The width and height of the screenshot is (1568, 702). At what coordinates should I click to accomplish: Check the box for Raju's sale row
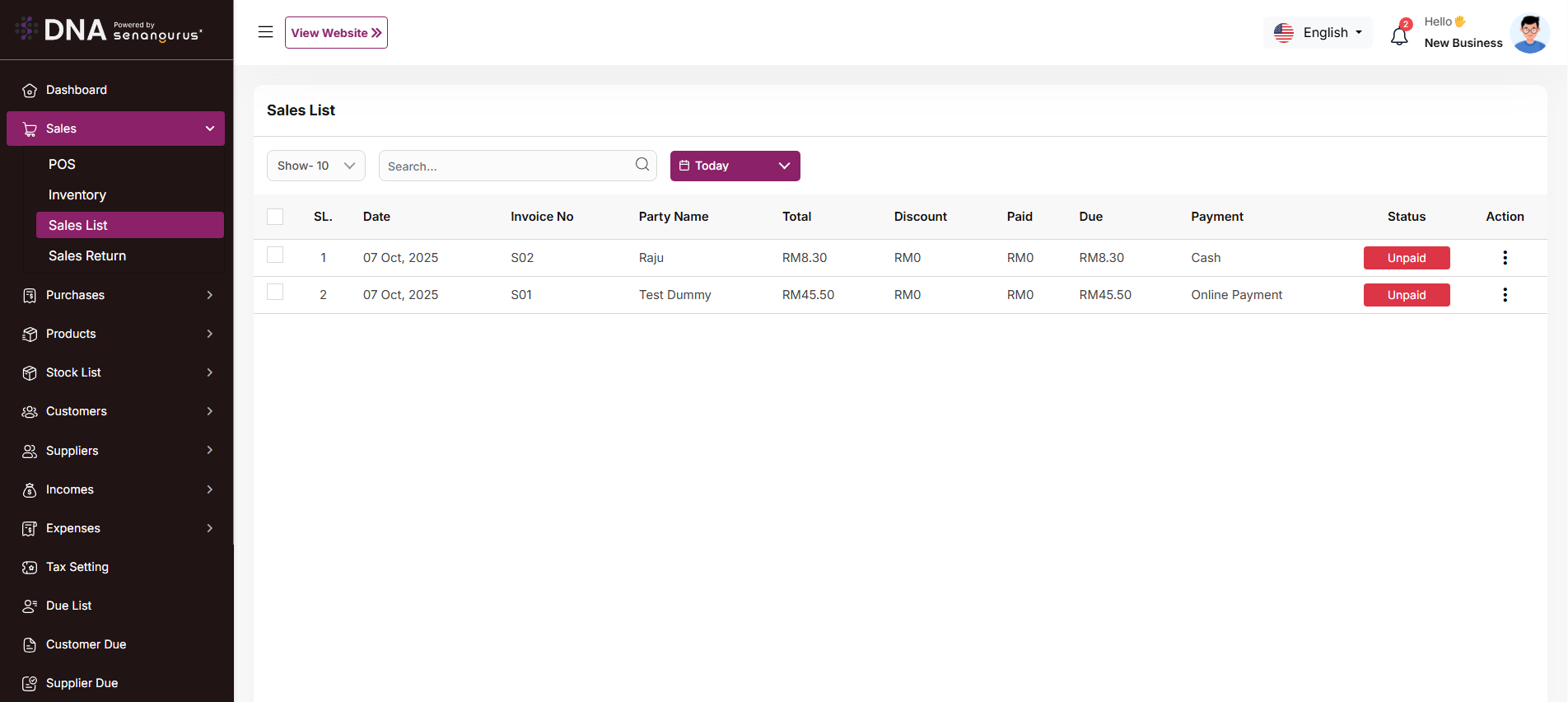(x=275, y=255)
